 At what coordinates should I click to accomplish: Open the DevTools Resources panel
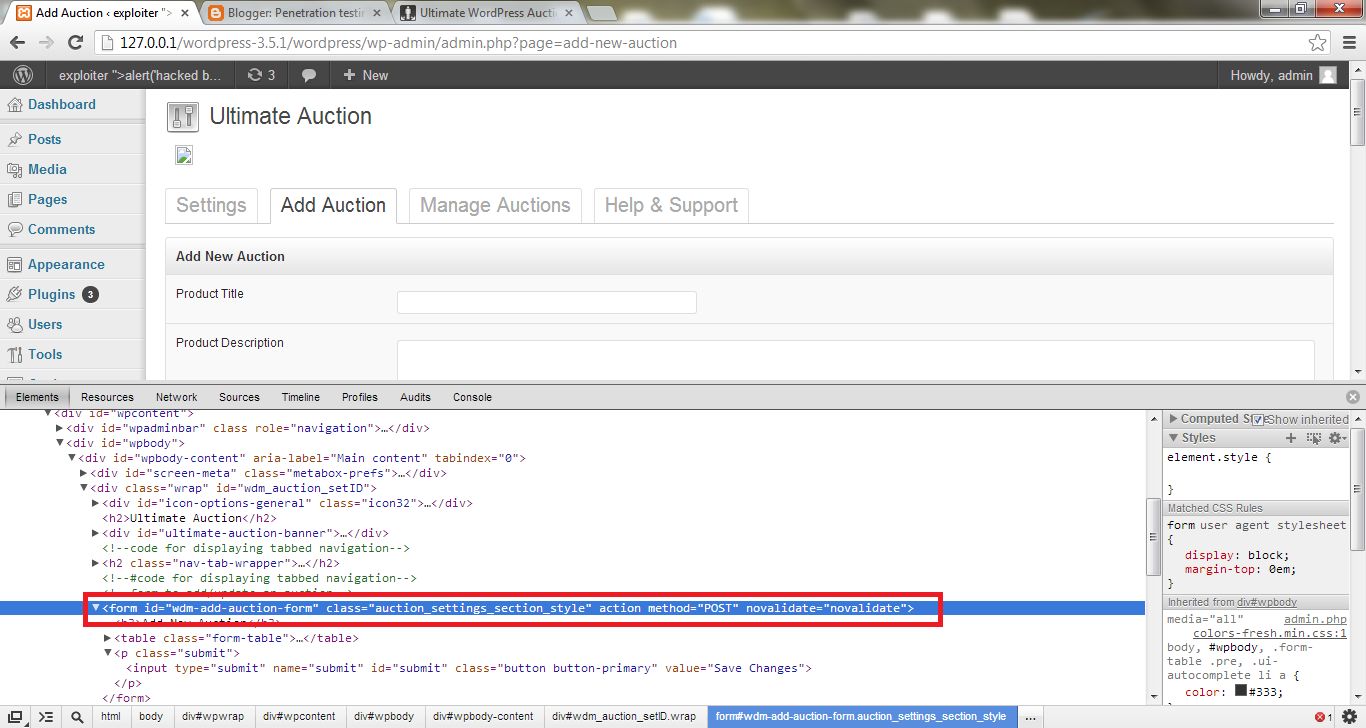point(107,397)
